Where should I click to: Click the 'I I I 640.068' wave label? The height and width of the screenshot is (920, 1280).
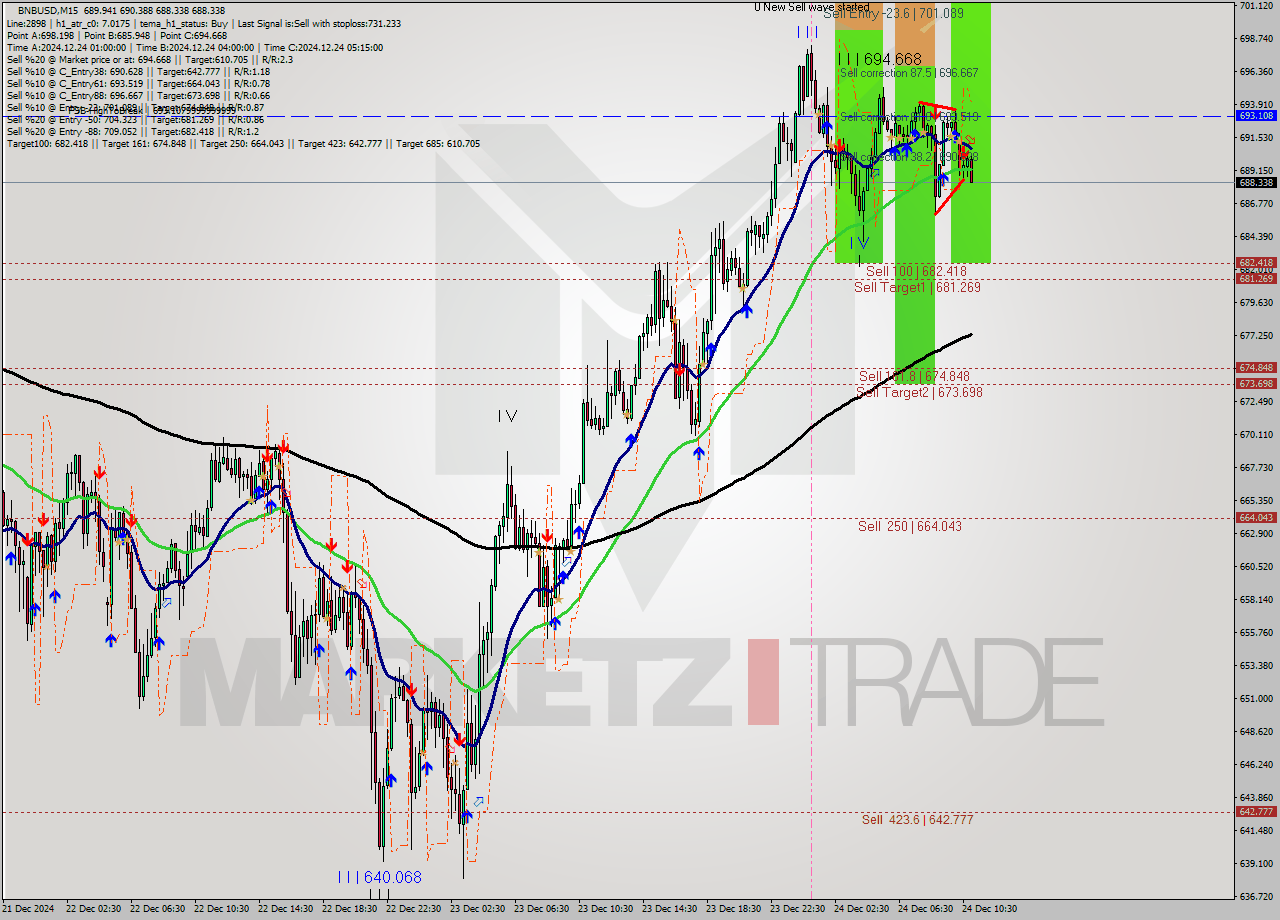click(379, 877)
